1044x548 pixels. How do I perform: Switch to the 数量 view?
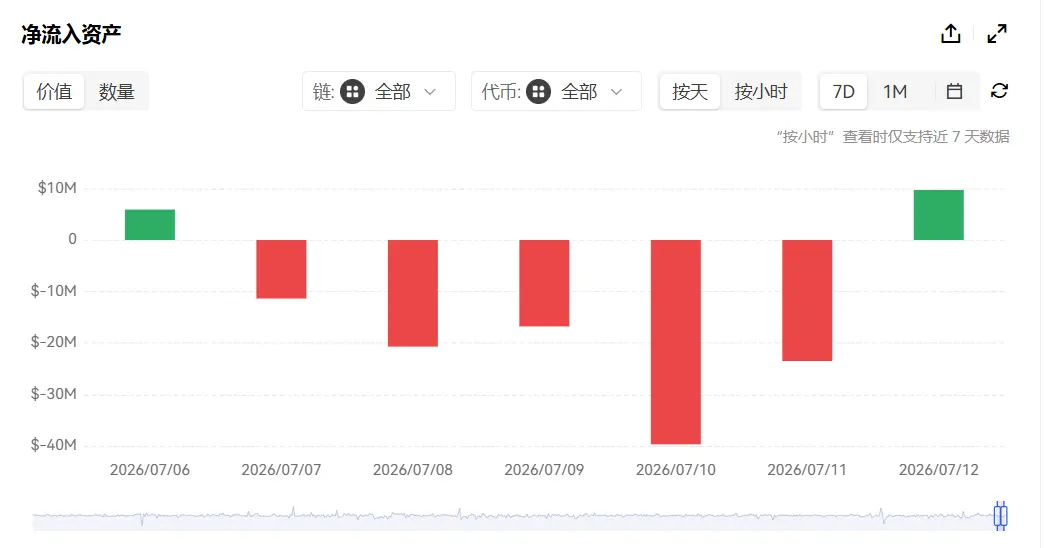117,91
